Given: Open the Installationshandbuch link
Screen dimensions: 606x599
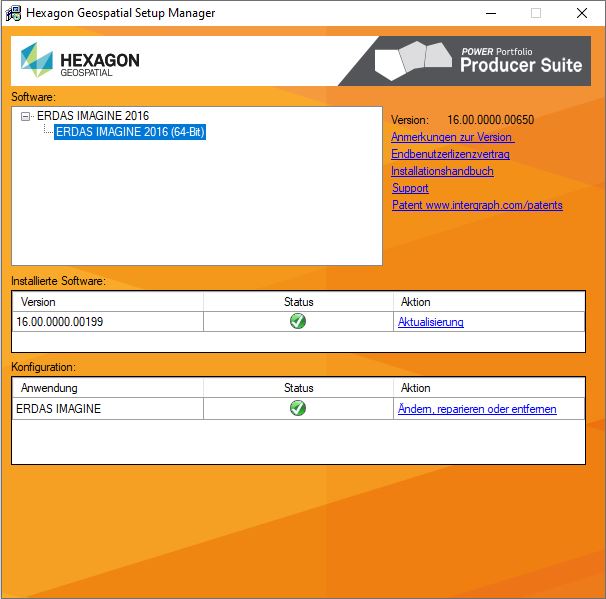Looking at the screenshot, I should [x=442, y=171].
